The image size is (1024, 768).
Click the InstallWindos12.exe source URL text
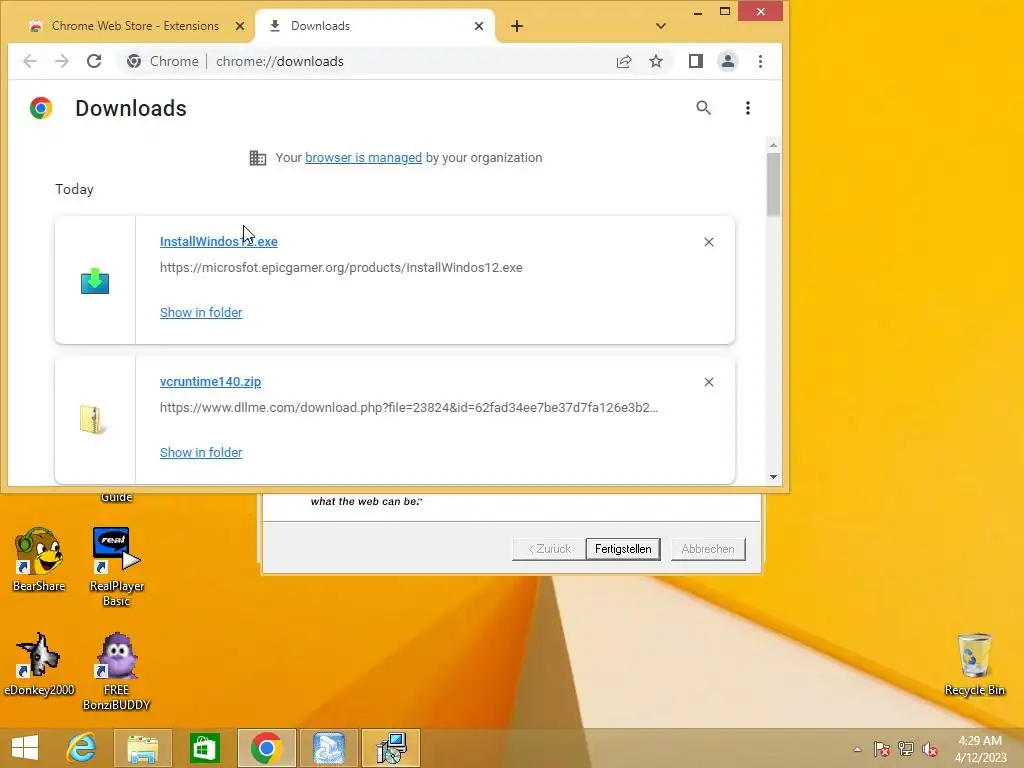[x=341, y=268]
